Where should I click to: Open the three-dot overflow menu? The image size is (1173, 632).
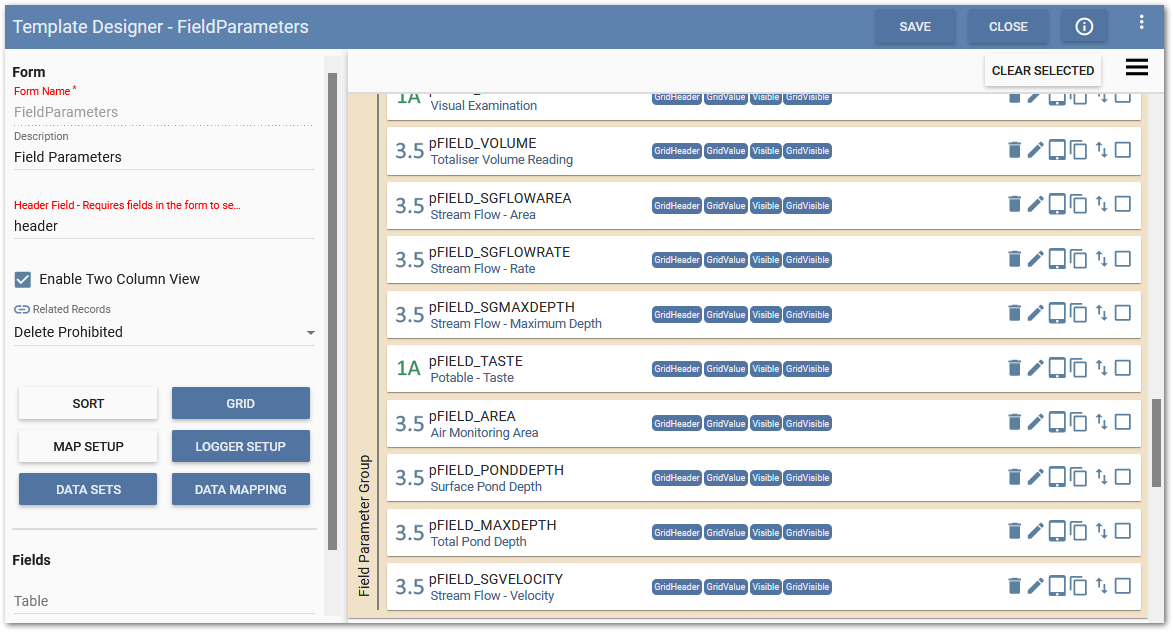tap(1142, 22)
